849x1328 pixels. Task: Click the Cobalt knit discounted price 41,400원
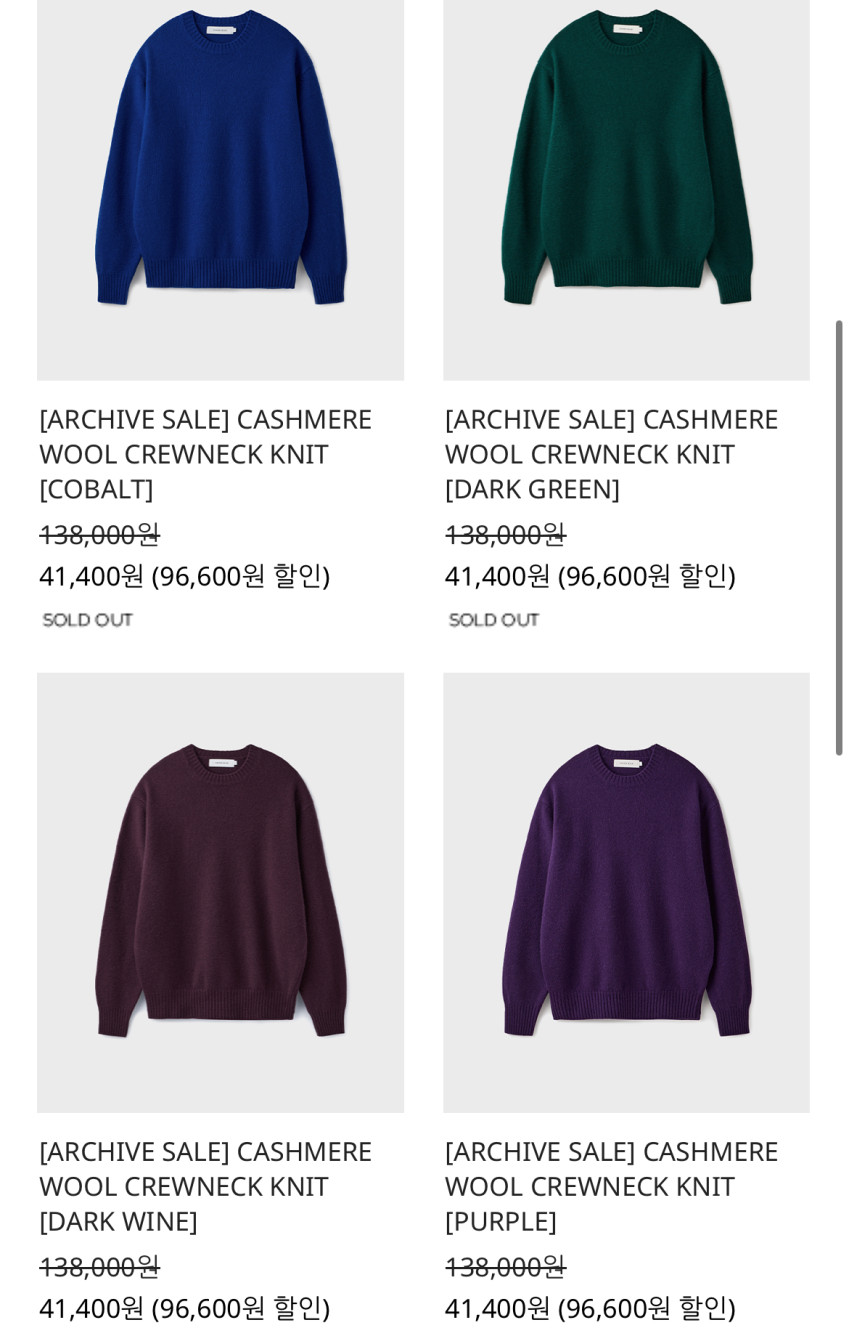[92, 575]
